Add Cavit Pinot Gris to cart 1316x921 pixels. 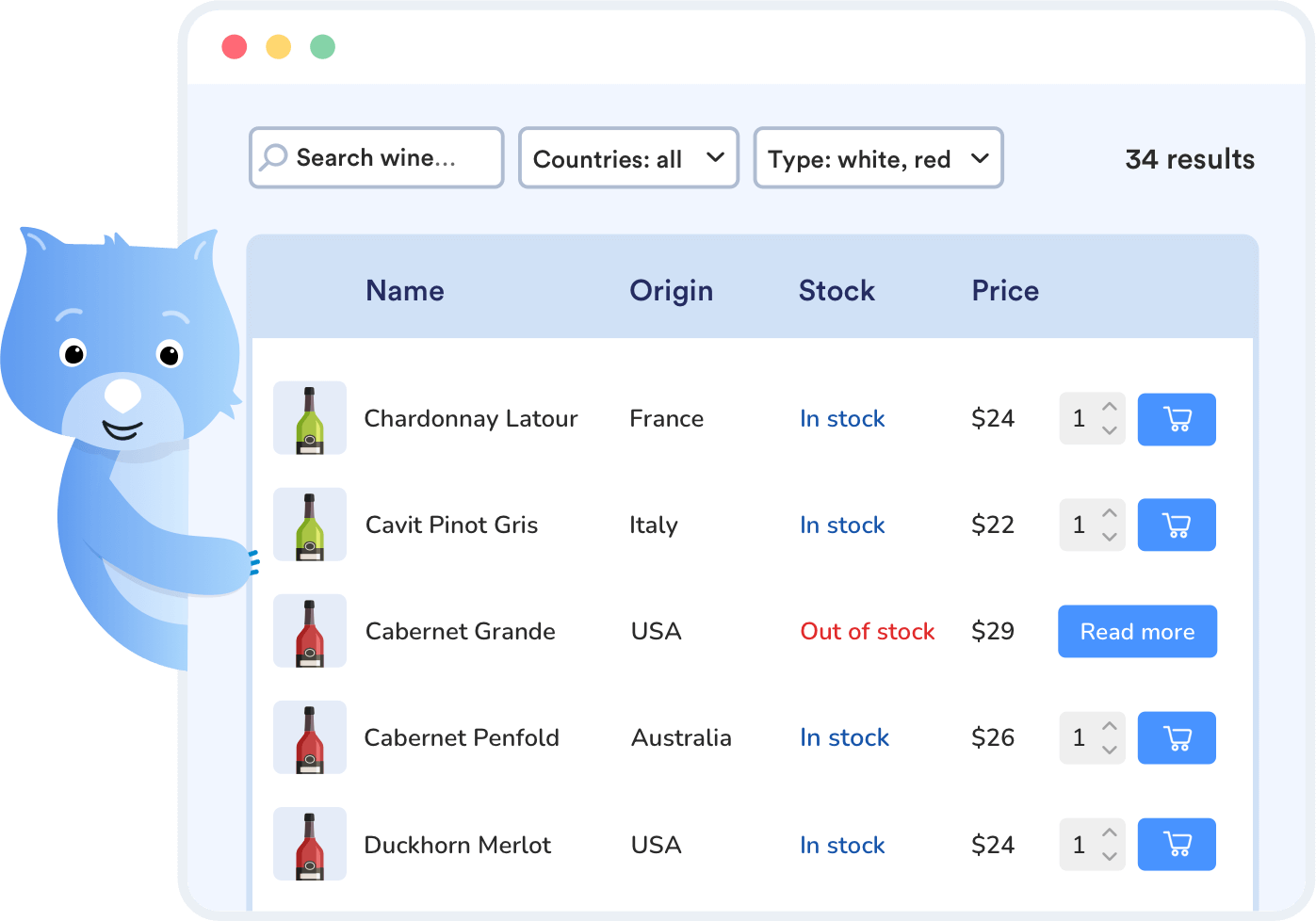(x=1177, y=525)
